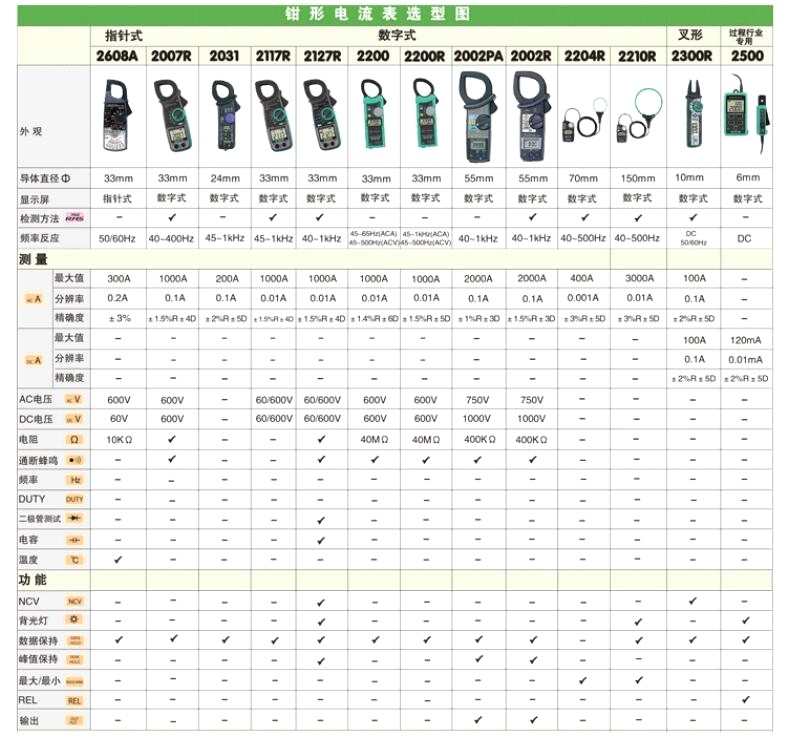790x737 pixels.
Task: Select the 2608A model column header
Action: (118, 56)
